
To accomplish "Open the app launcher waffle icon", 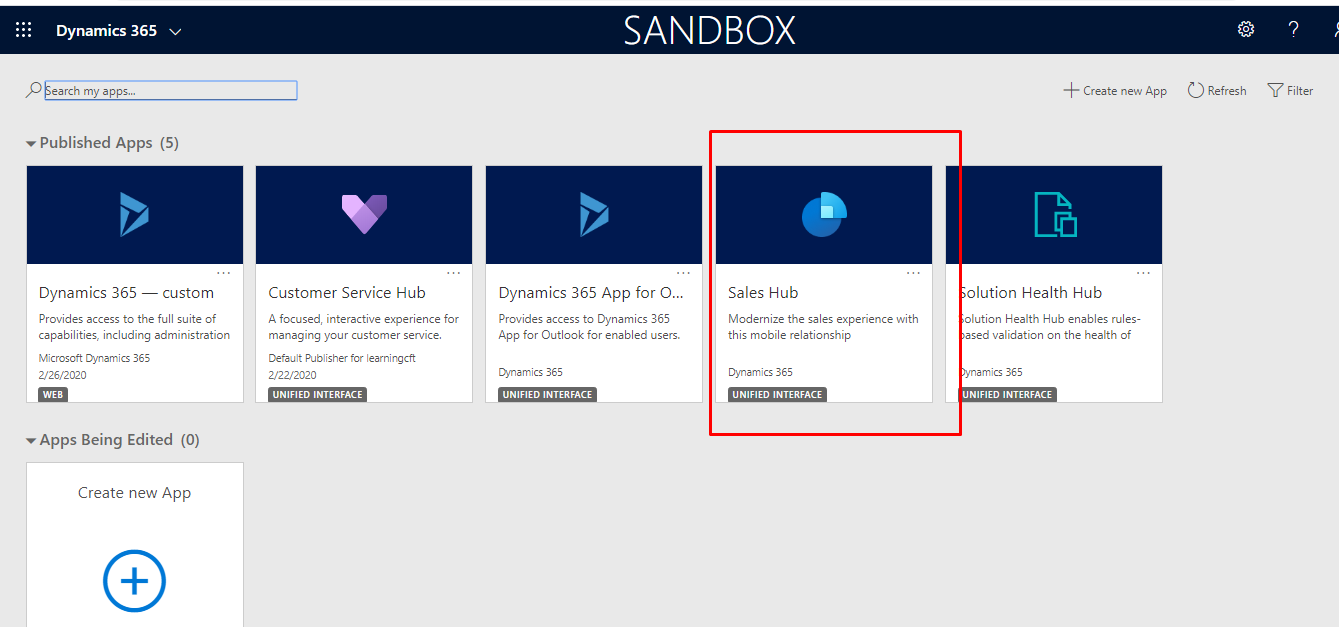I will click(23, 30).
